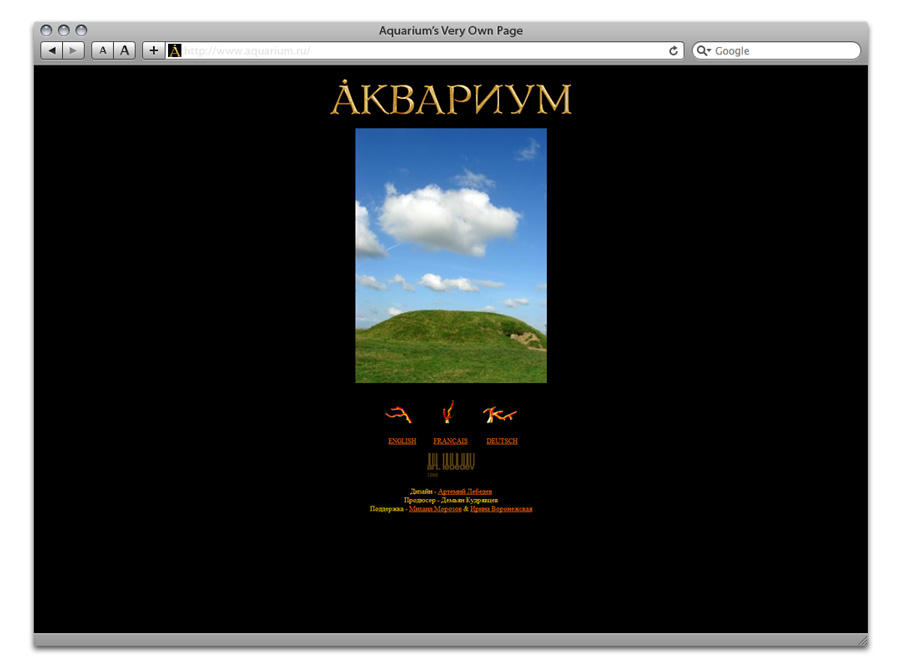Image resolution: width=900 pixels, height=667 pixels.
Task: Open the DEUTSCH language link
Action: point(502,441)
